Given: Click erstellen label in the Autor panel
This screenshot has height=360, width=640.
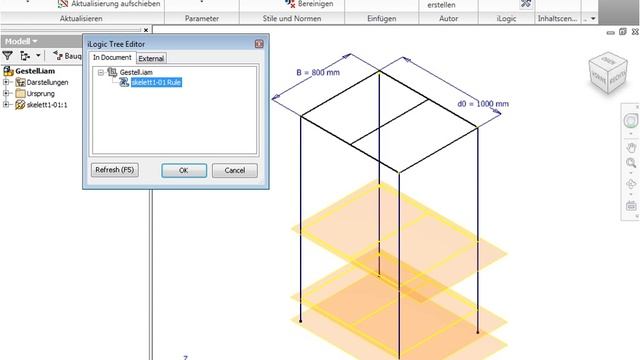Looking at the screenshot, I should coord(441,5).
